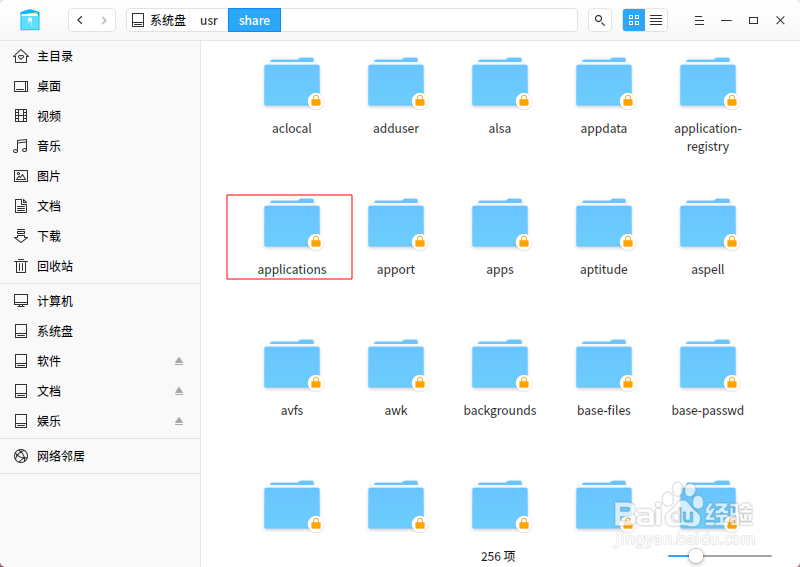The height and width of the screenshot is (567, 800).
Task: Open the file manager main menu
Action: tap(699, 20)
